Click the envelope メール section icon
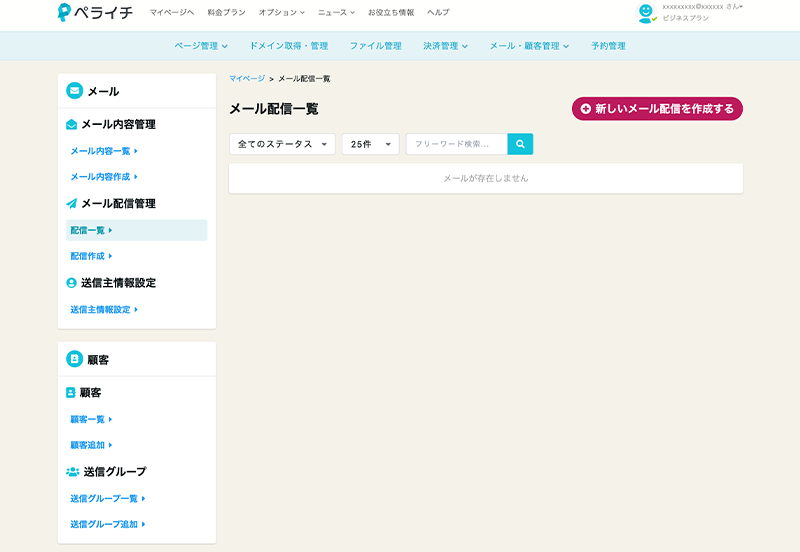 point(74,91)
